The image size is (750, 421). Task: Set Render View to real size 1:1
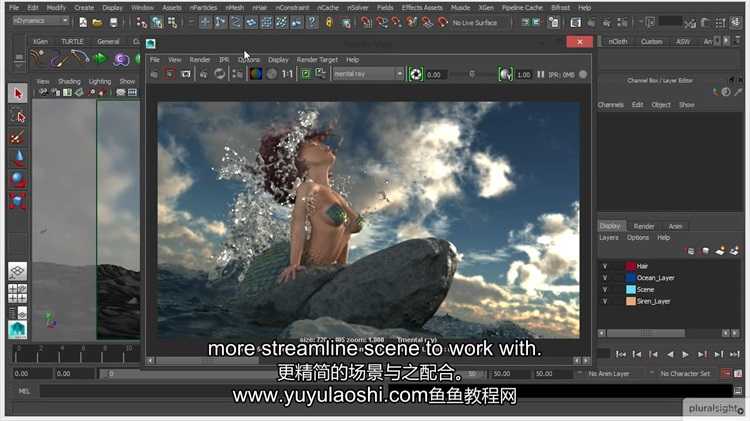tap(287, 74)
